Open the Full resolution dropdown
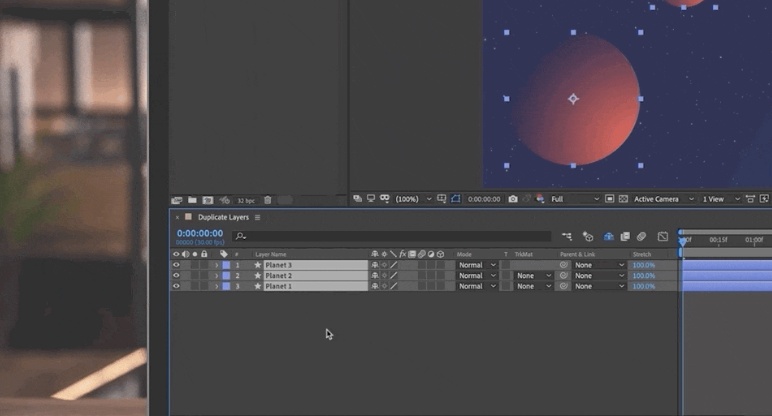 coord(575,199)
